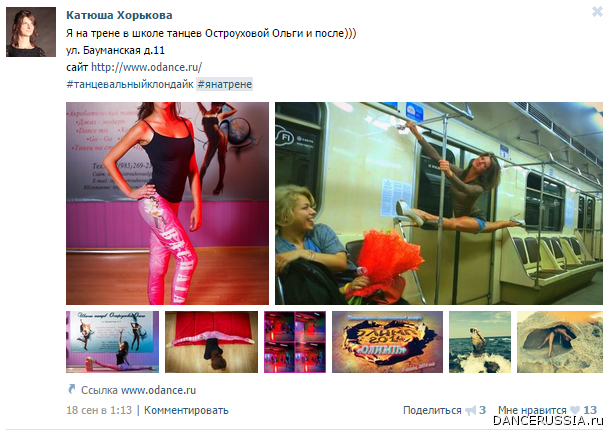
Task: Follow the http://www.odance.ru/ link in the post text
Action: point(146,67)
